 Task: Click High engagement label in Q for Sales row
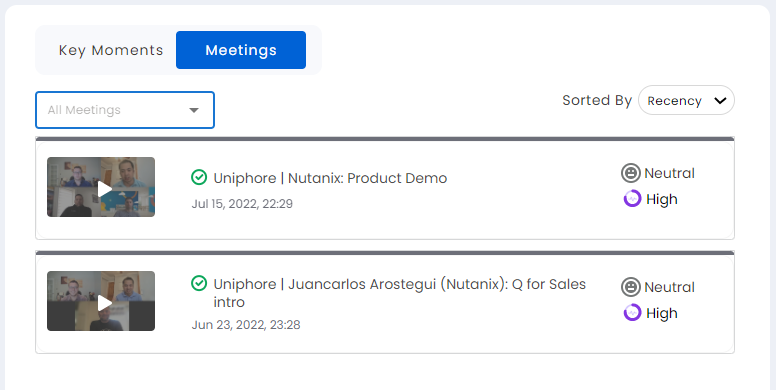(662, 313)
